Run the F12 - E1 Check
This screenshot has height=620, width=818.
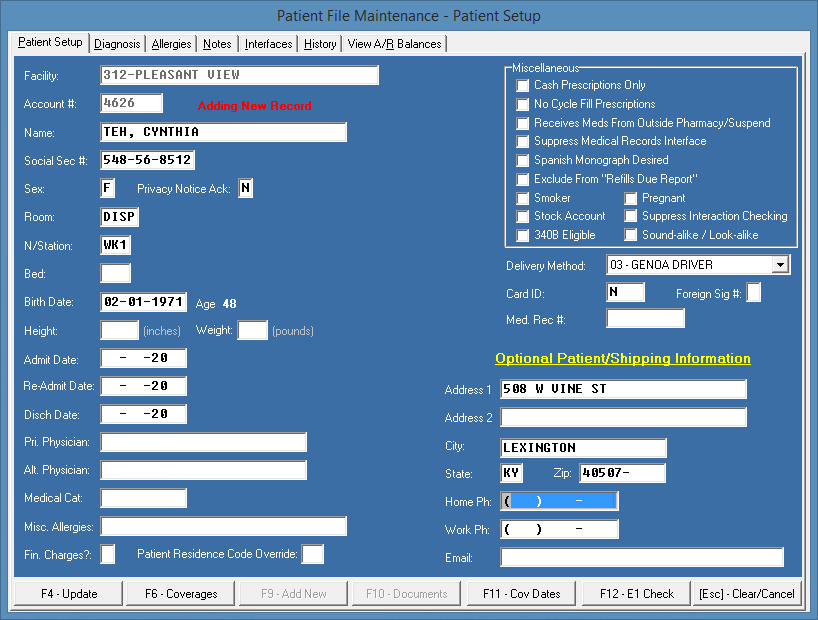click(637, 593)
